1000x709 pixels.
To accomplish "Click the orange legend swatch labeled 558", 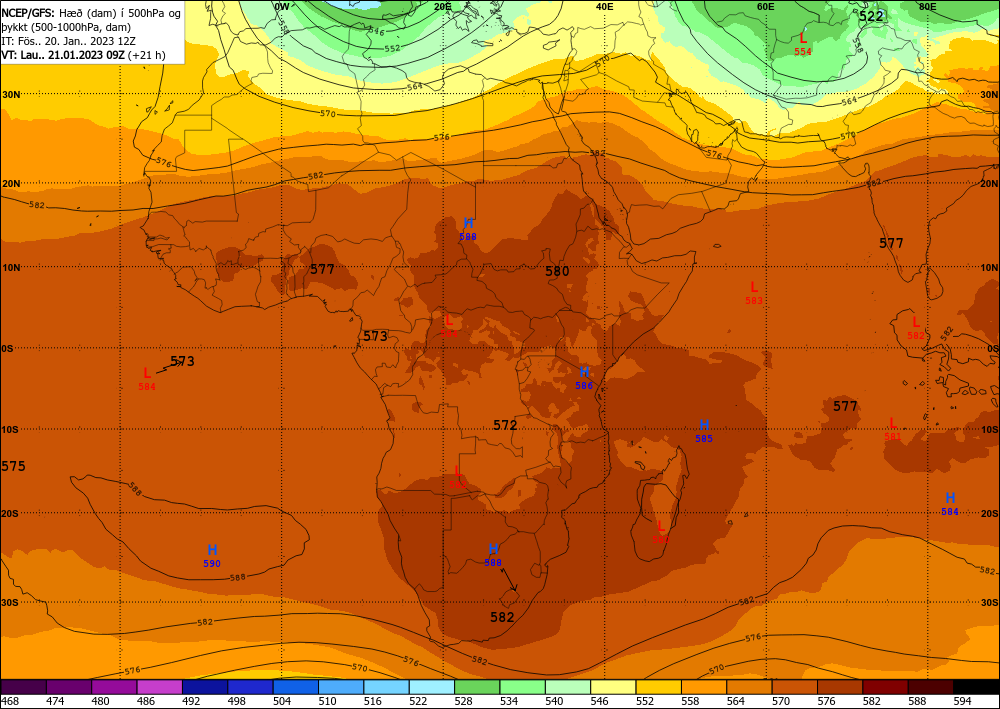I will click(x=704, y=687).
